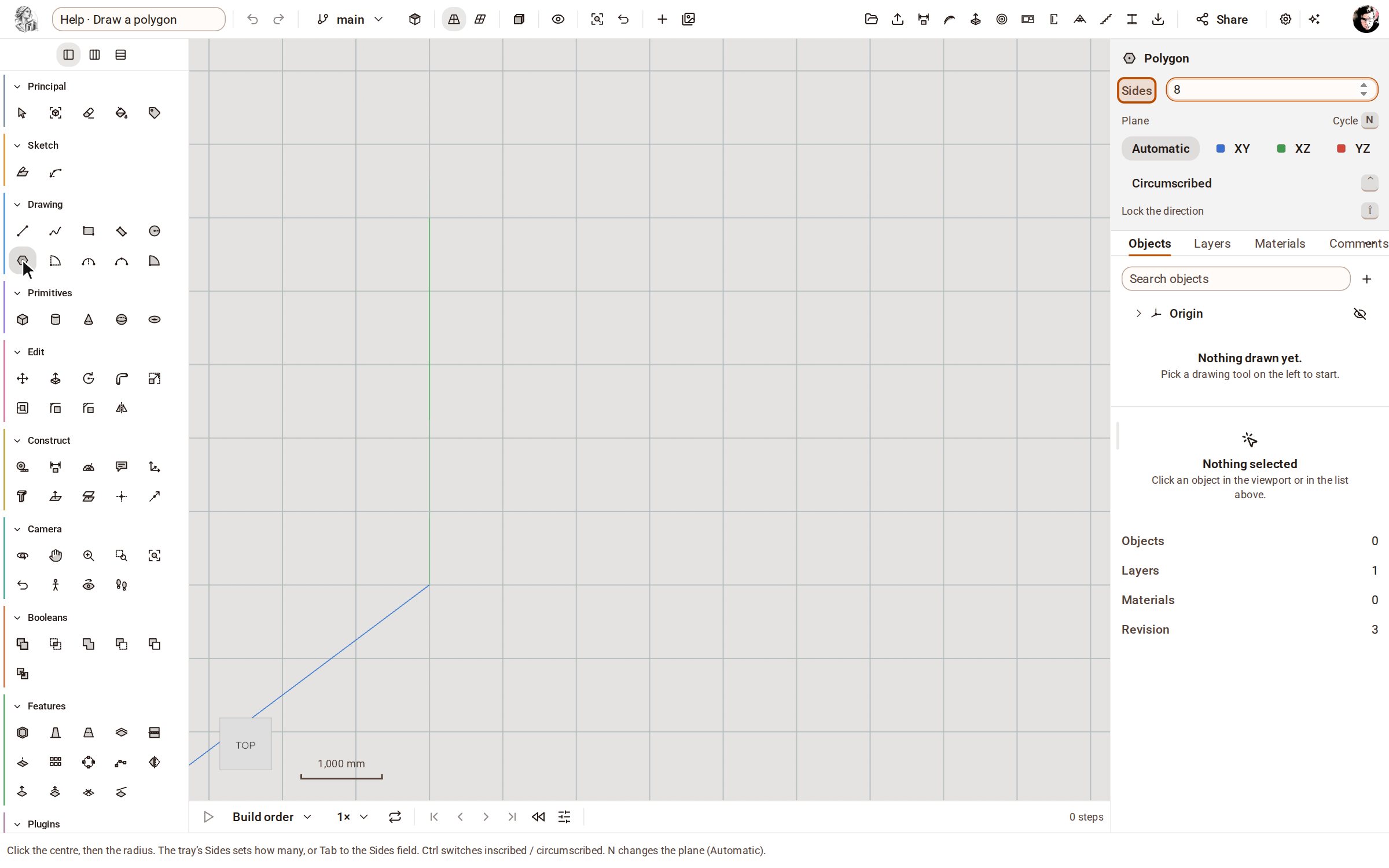Open the main branch dropdown
The height and width of the screenshot is (868, 1389).
(x=350, y=19)
